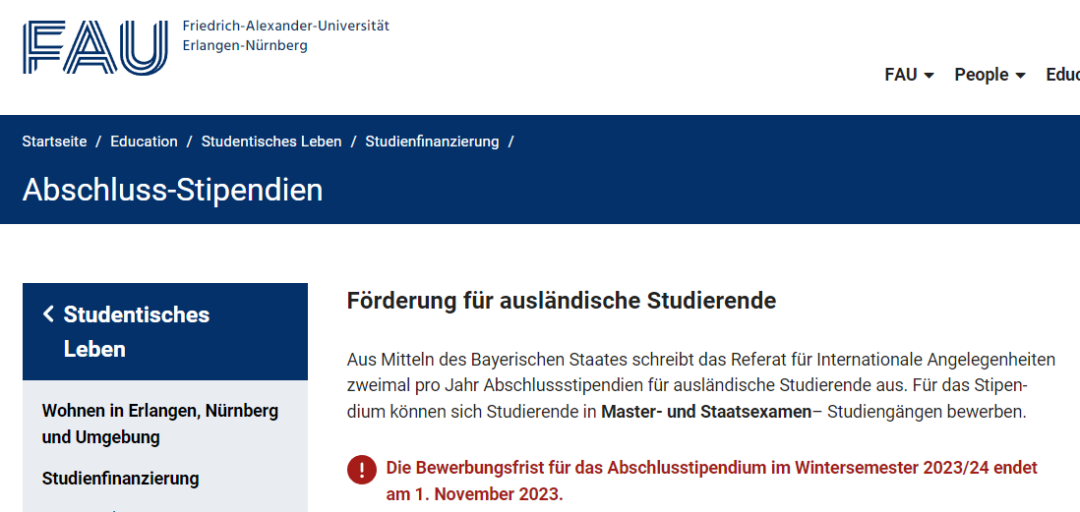Open the FAU top navigation menu

tap(901, 75)
